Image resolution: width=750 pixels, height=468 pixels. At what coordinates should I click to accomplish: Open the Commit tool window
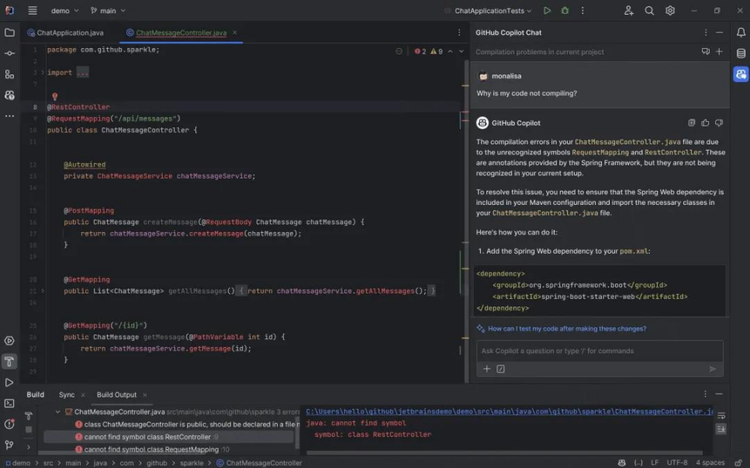point(10,53)
